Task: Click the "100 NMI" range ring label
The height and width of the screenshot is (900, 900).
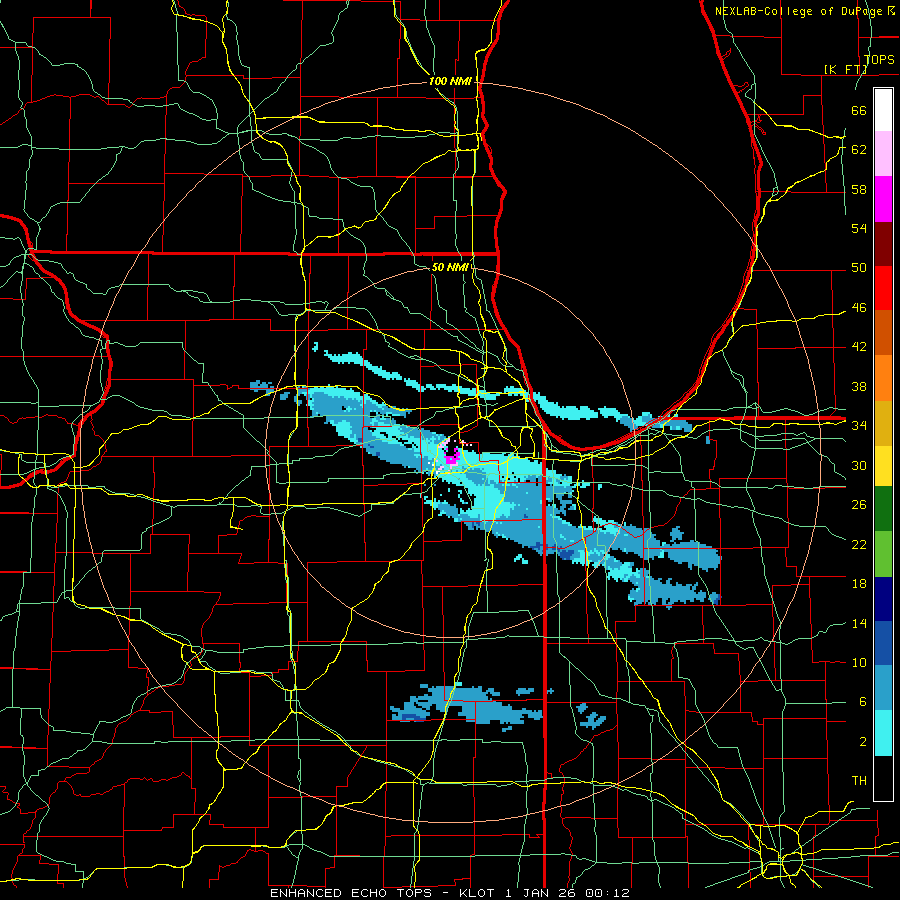Action: (450, 82)
